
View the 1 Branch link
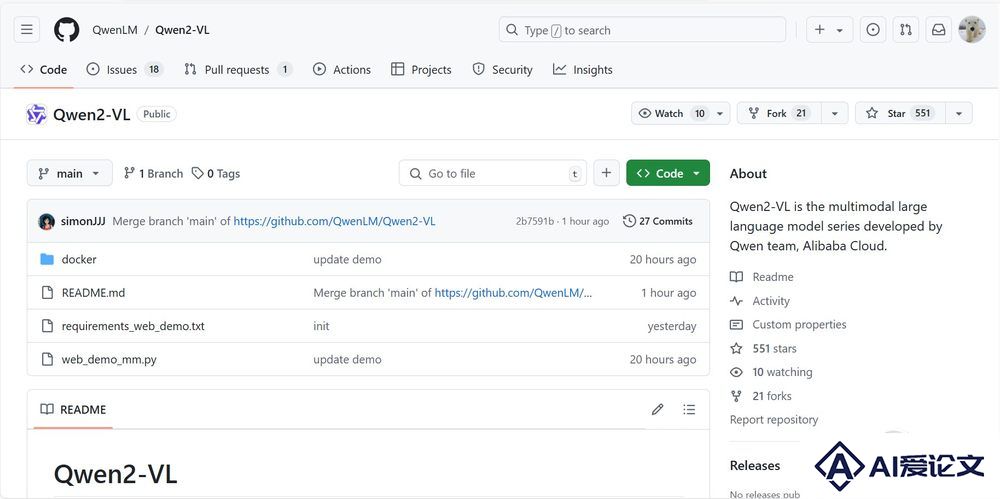coord(153,174)
